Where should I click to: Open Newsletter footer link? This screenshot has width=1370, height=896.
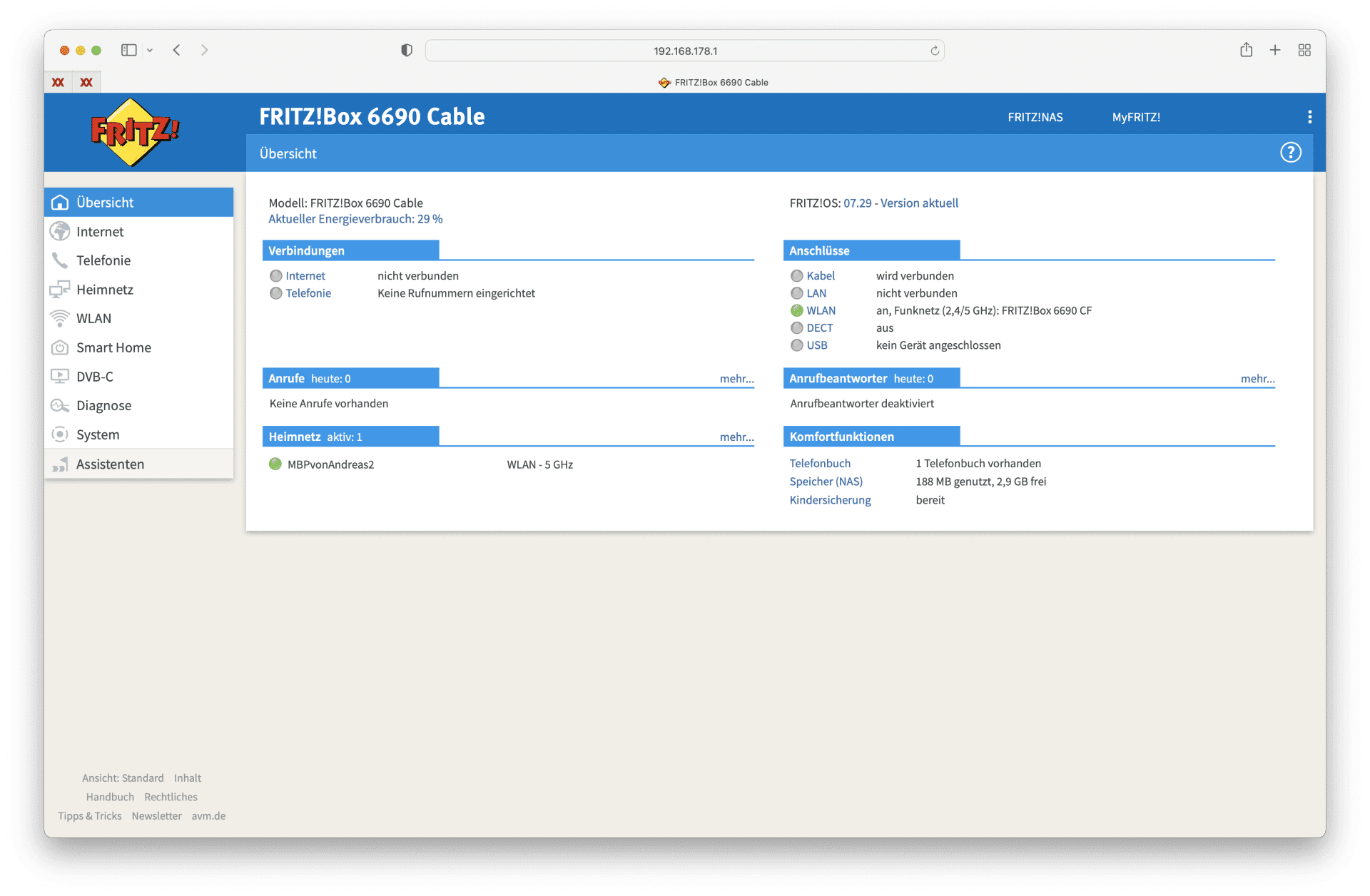156,816
